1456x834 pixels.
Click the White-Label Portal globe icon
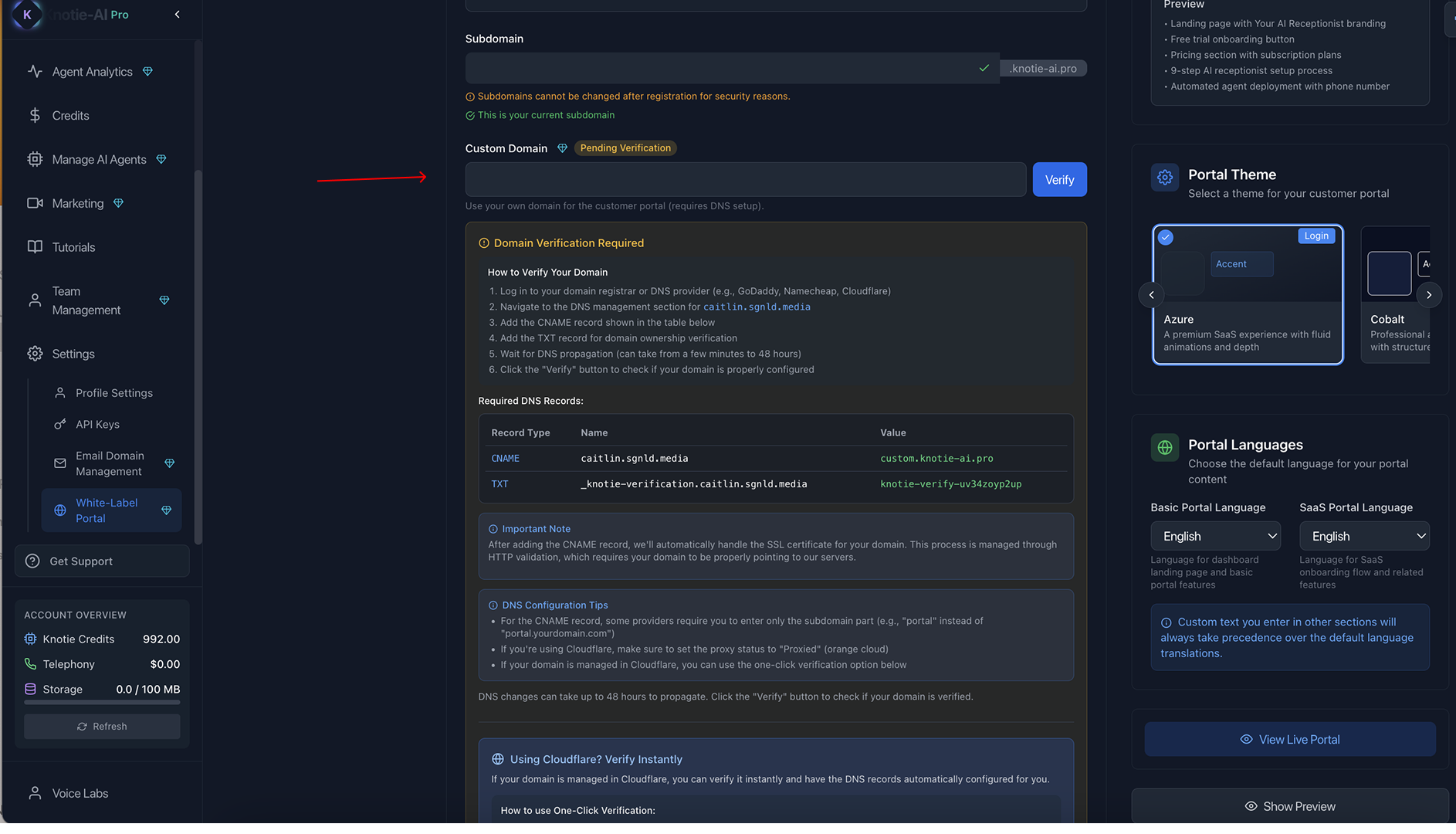click(x=60, y=511)
